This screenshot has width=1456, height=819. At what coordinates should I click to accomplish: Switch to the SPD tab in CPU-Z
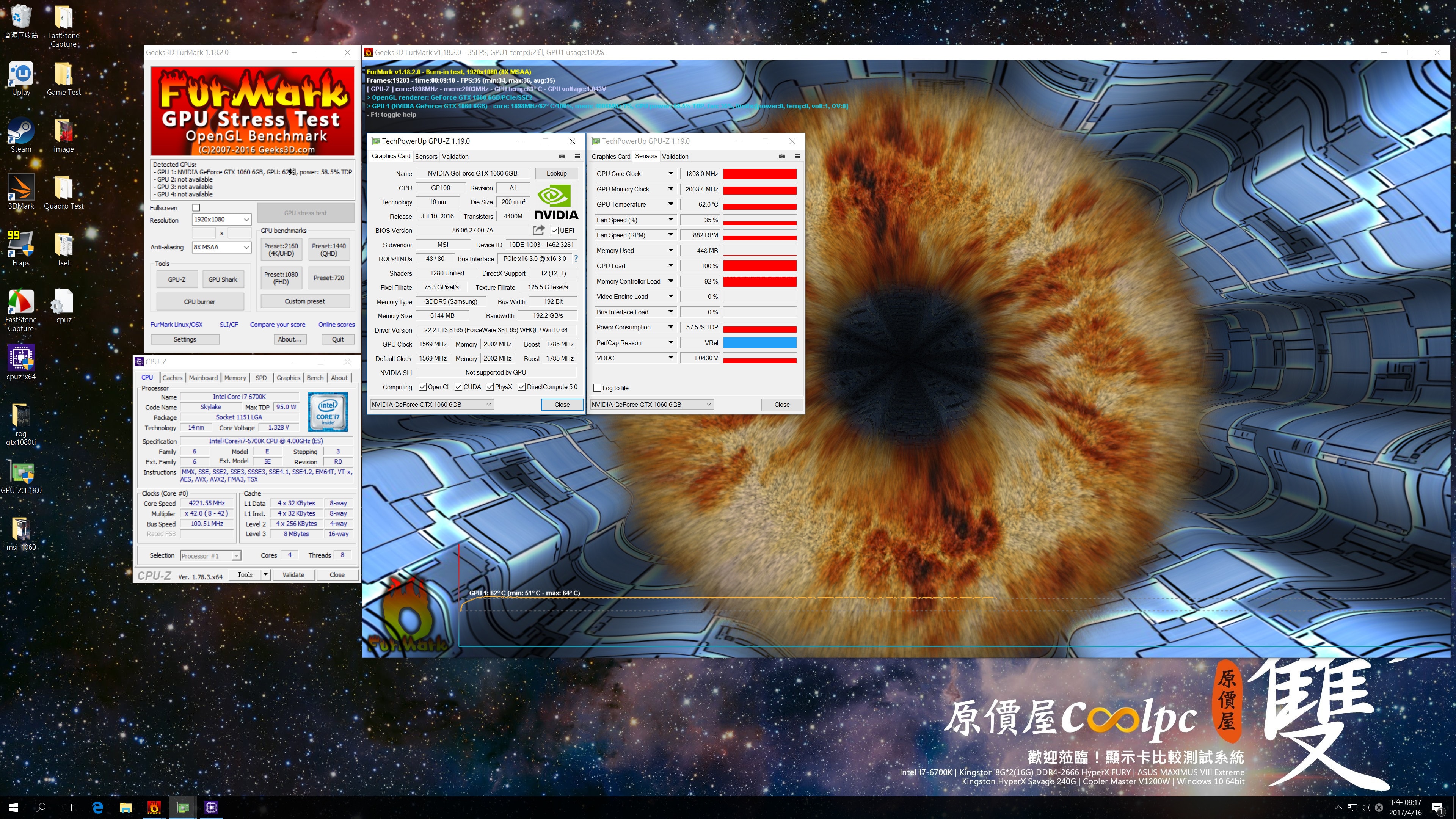(261, 378)
